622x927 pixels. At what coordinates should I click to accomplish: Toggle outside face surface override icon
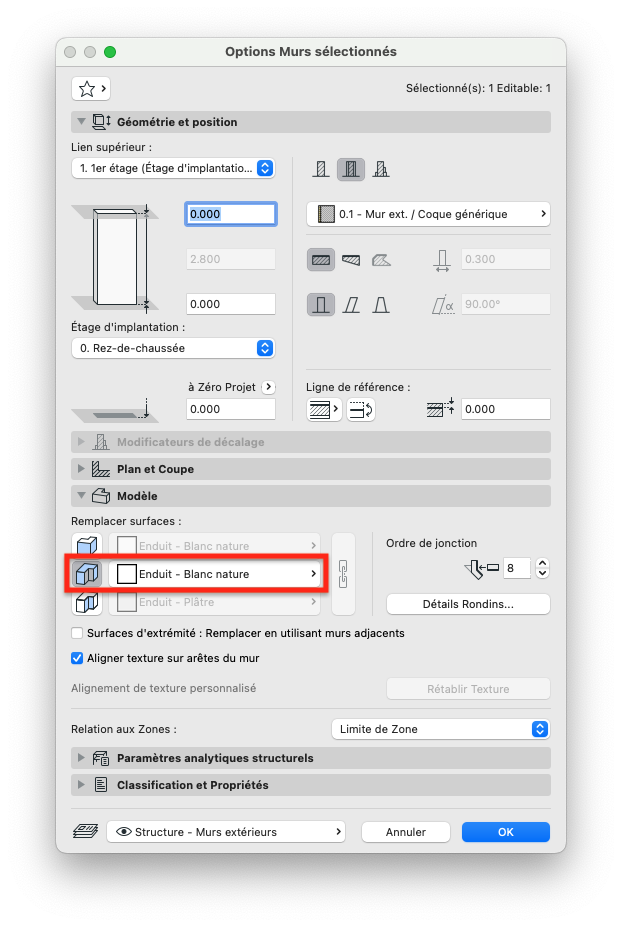87,545
